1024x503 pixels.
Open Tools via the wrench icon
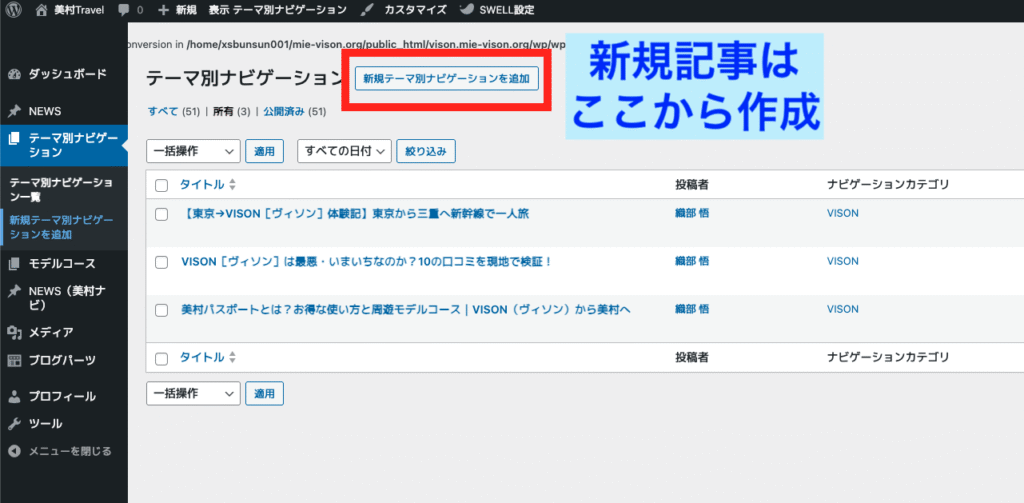[14, 423]
